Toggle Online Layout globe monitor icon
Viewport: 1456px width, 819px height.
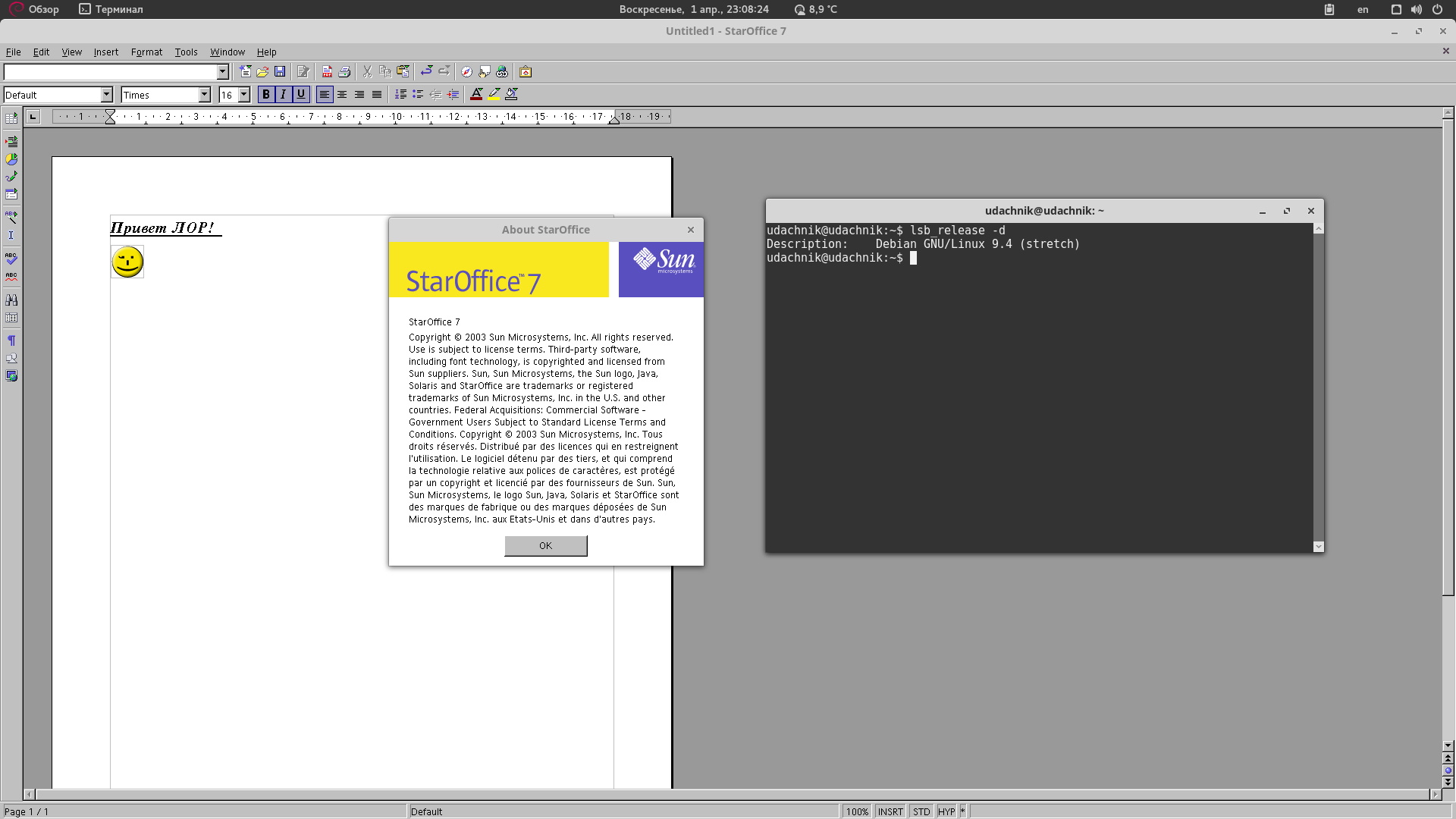pos(11,376)
